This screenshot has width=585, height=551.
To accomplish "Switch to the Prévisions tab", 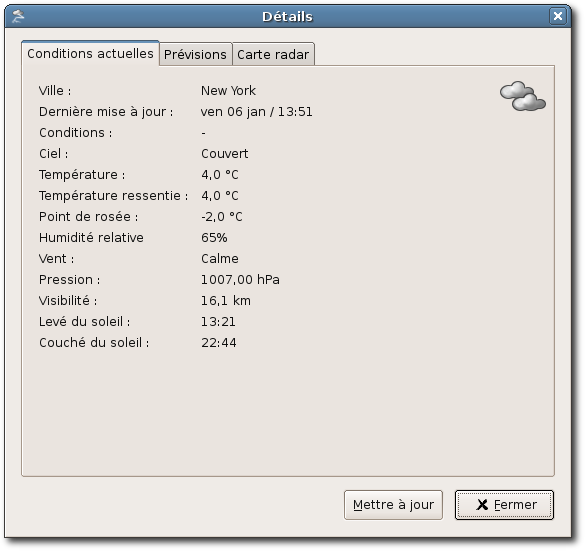I will (195, 54).
